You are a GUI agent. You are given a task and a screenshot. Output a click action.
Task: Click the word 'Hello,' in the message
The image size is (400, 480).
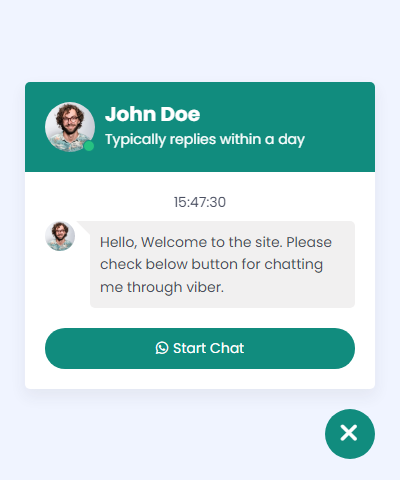[x=118, y=242]
